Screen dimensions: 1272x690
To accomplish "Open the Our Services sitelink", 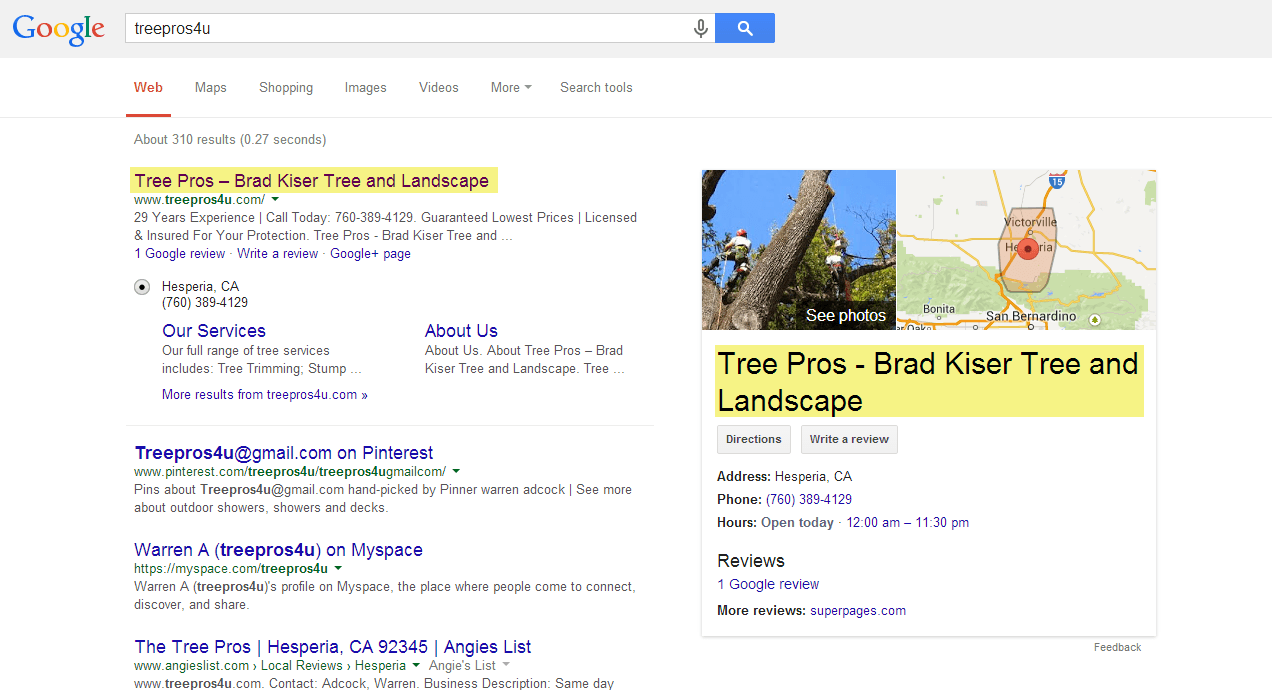I will (x=214, y=331).
